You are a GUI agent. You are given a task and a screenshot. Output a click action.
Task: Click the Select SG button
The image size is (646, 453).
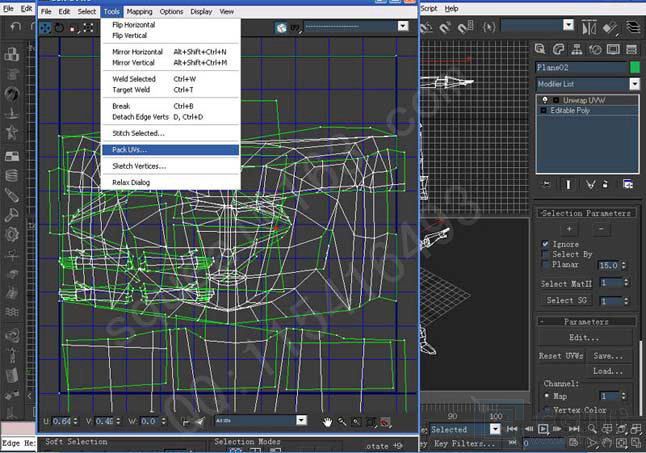coord(566,300)
